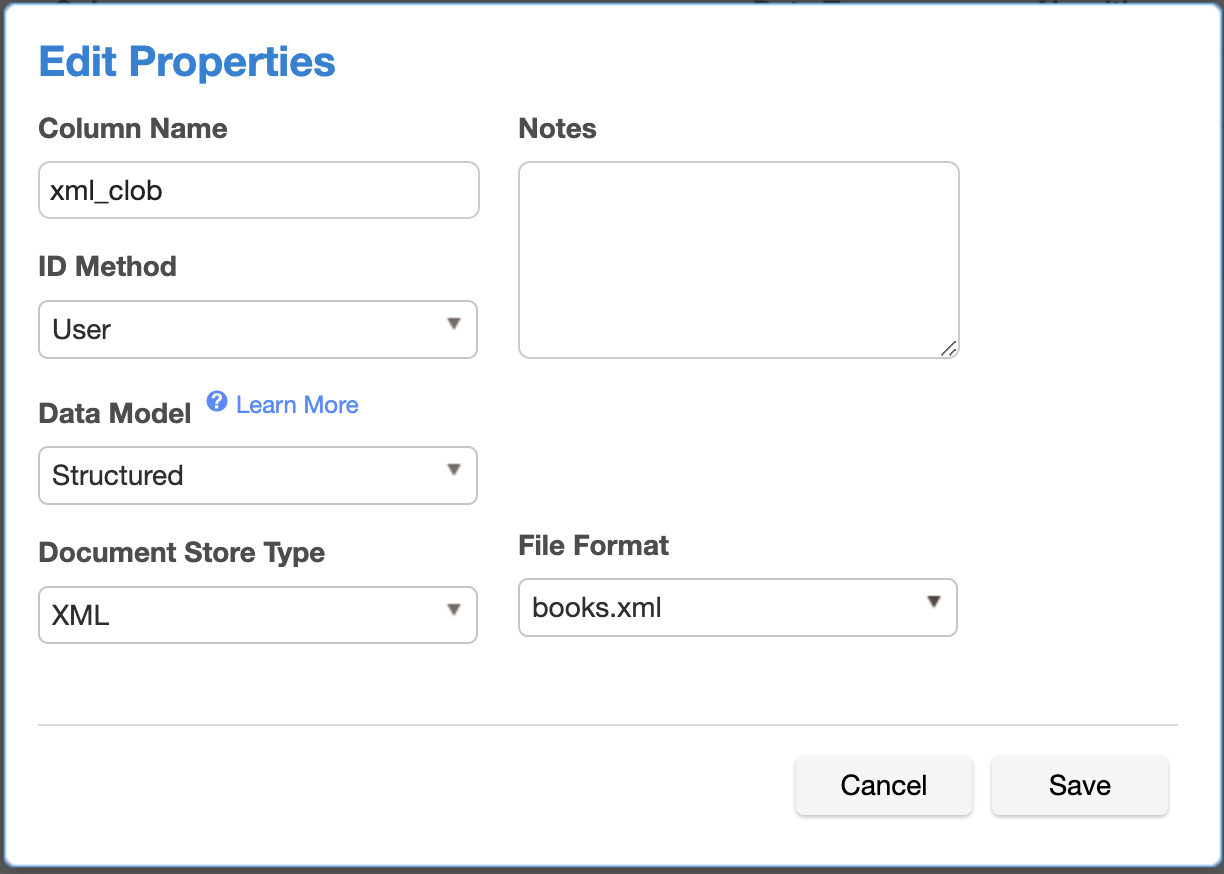Open the dropdown showing User
Image resolution: width=1224 pixels, height=874 pixels.
[257, 329]
